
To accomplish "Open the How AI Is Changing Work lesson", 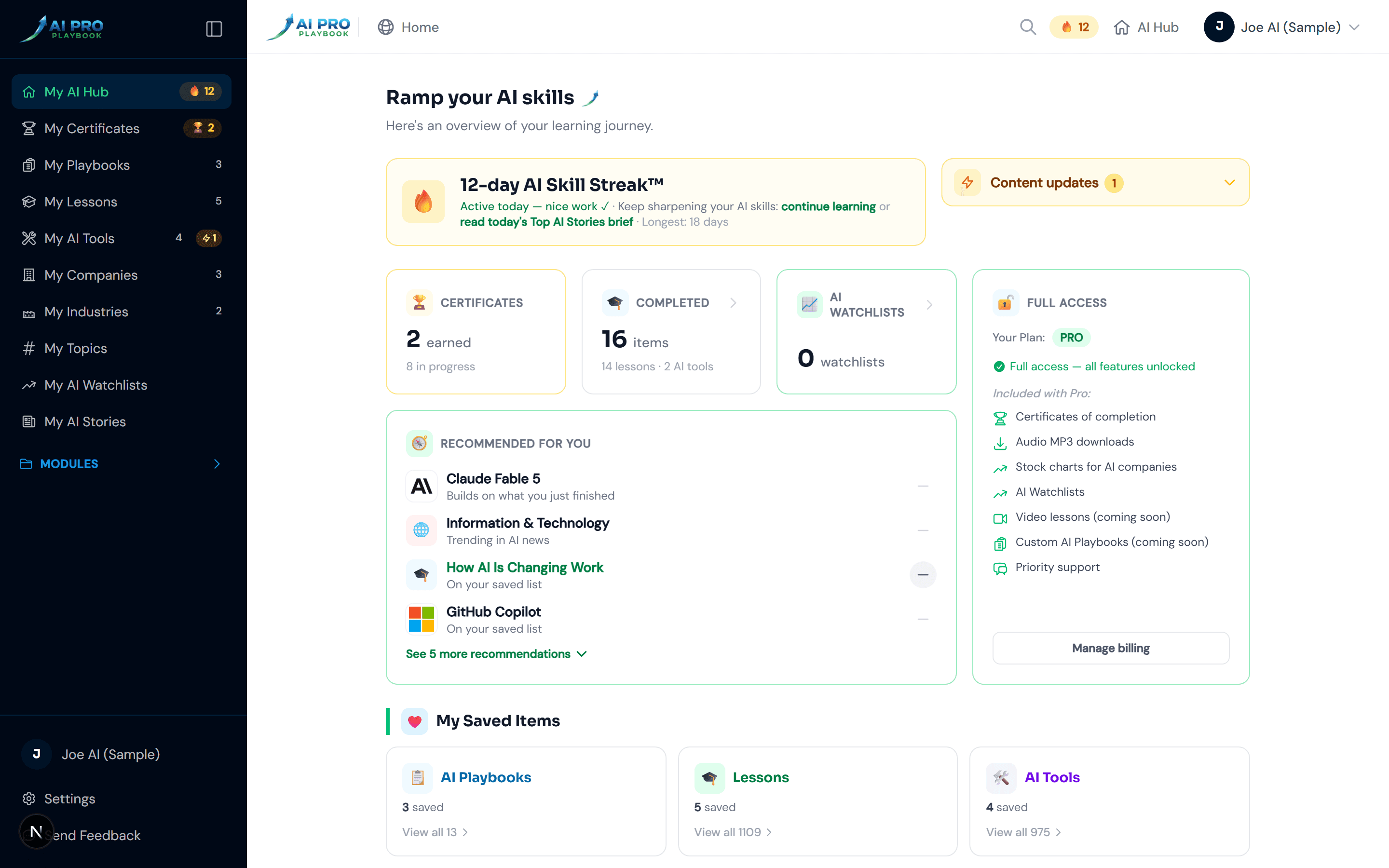I will tap(525, 567).
